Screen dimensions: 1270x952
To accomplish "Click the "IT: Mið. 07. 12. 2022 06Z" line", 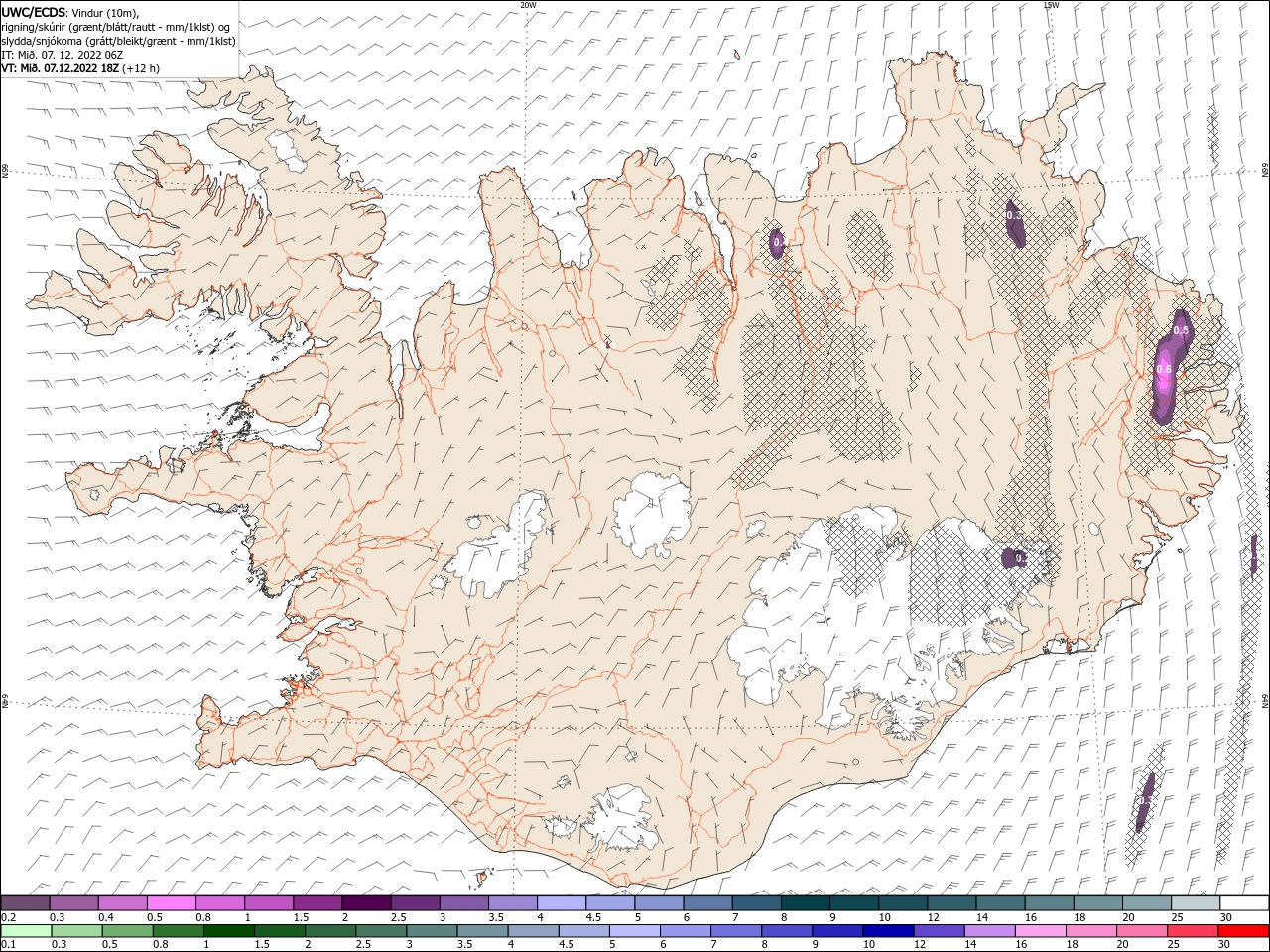I will coord(63,55).
